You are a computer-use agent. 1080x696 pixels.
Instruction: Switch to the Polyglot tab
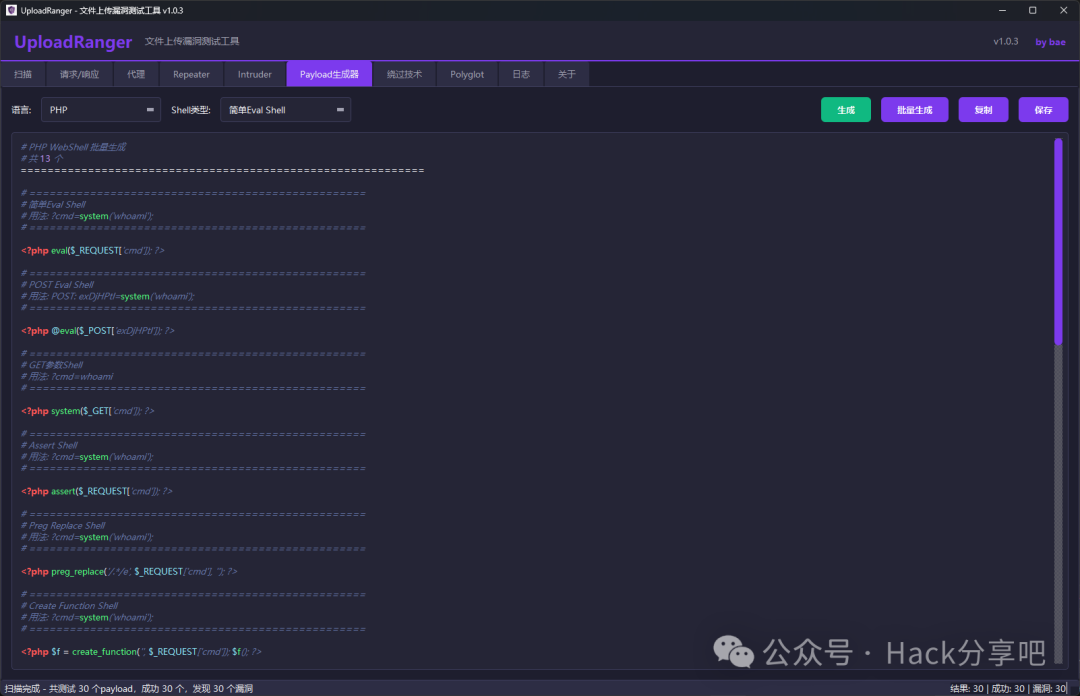click(467, 74)
